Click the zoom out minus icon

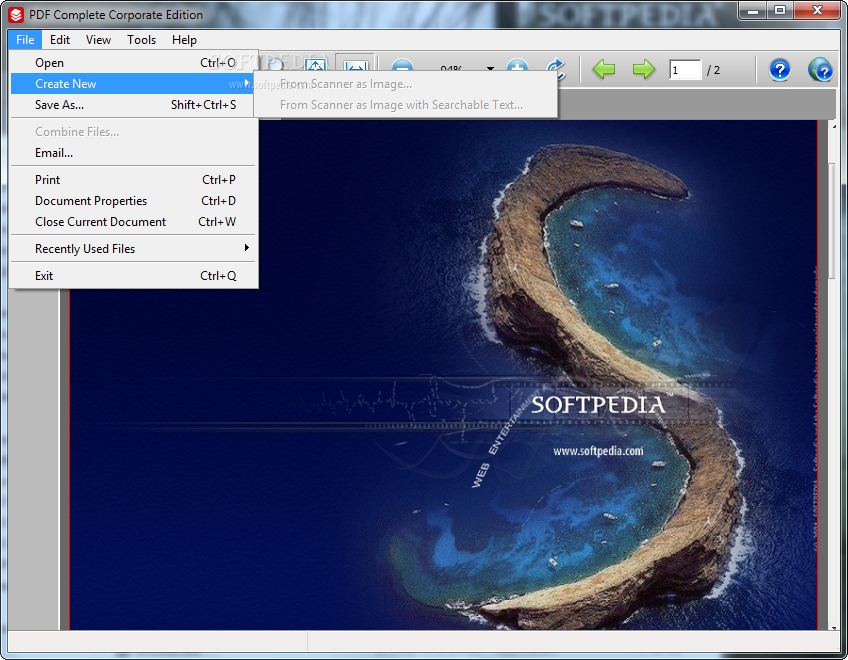click(402, 66)
